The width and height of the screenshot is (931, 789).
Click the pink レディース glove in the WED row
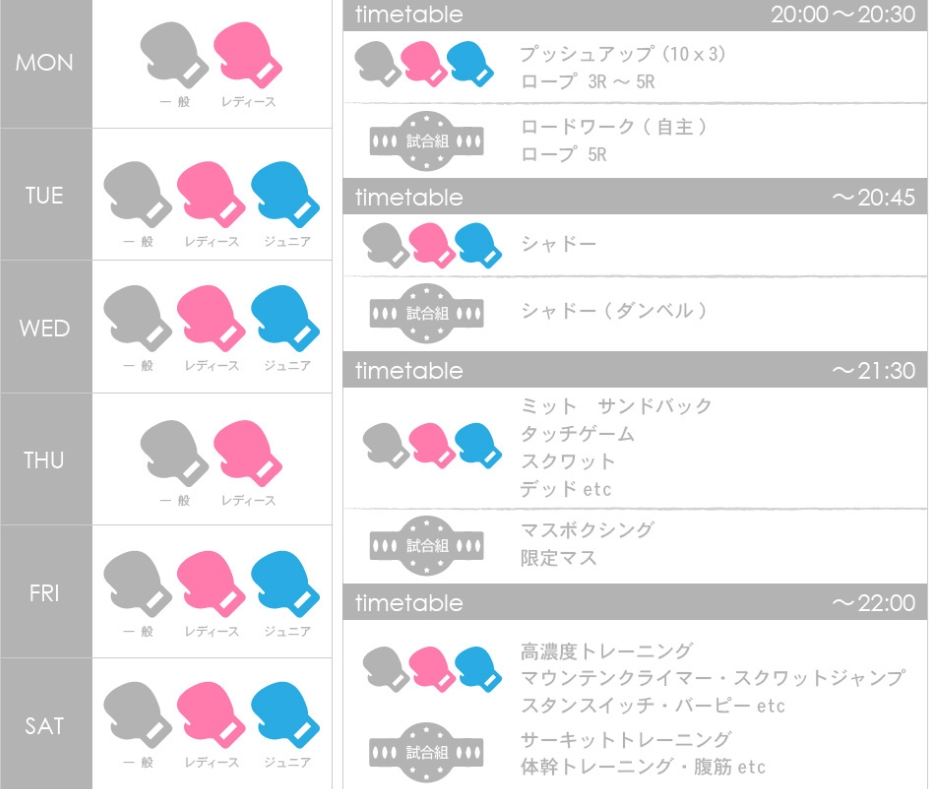coord(211,320)
